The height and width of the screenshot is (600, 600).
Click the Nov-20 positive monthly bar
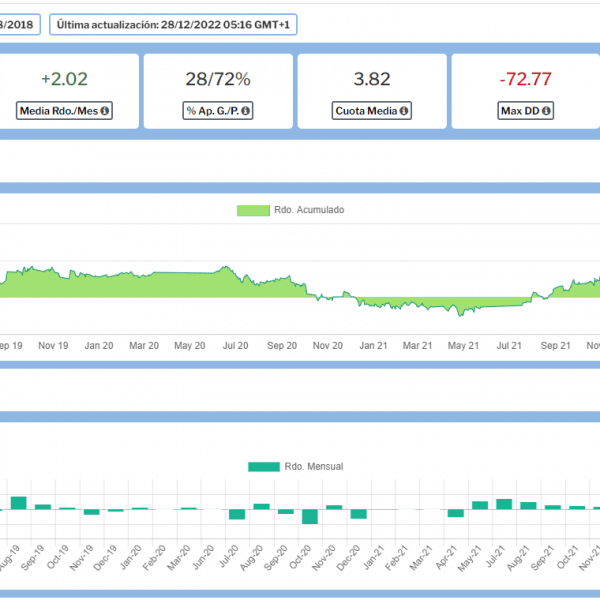[x=334, y=507]
